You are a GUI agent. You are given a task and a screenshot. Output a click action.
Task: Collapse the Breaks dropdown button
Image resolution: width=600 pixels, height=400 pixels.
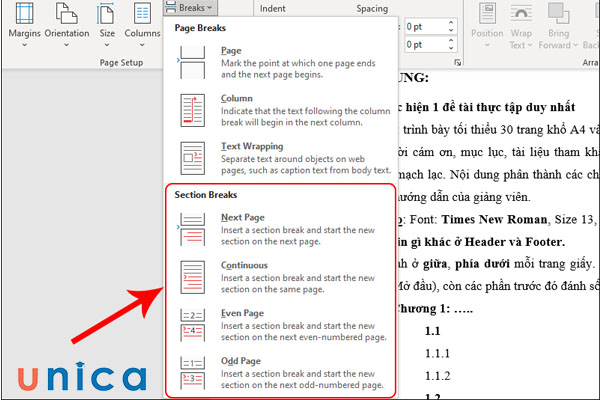190,8
